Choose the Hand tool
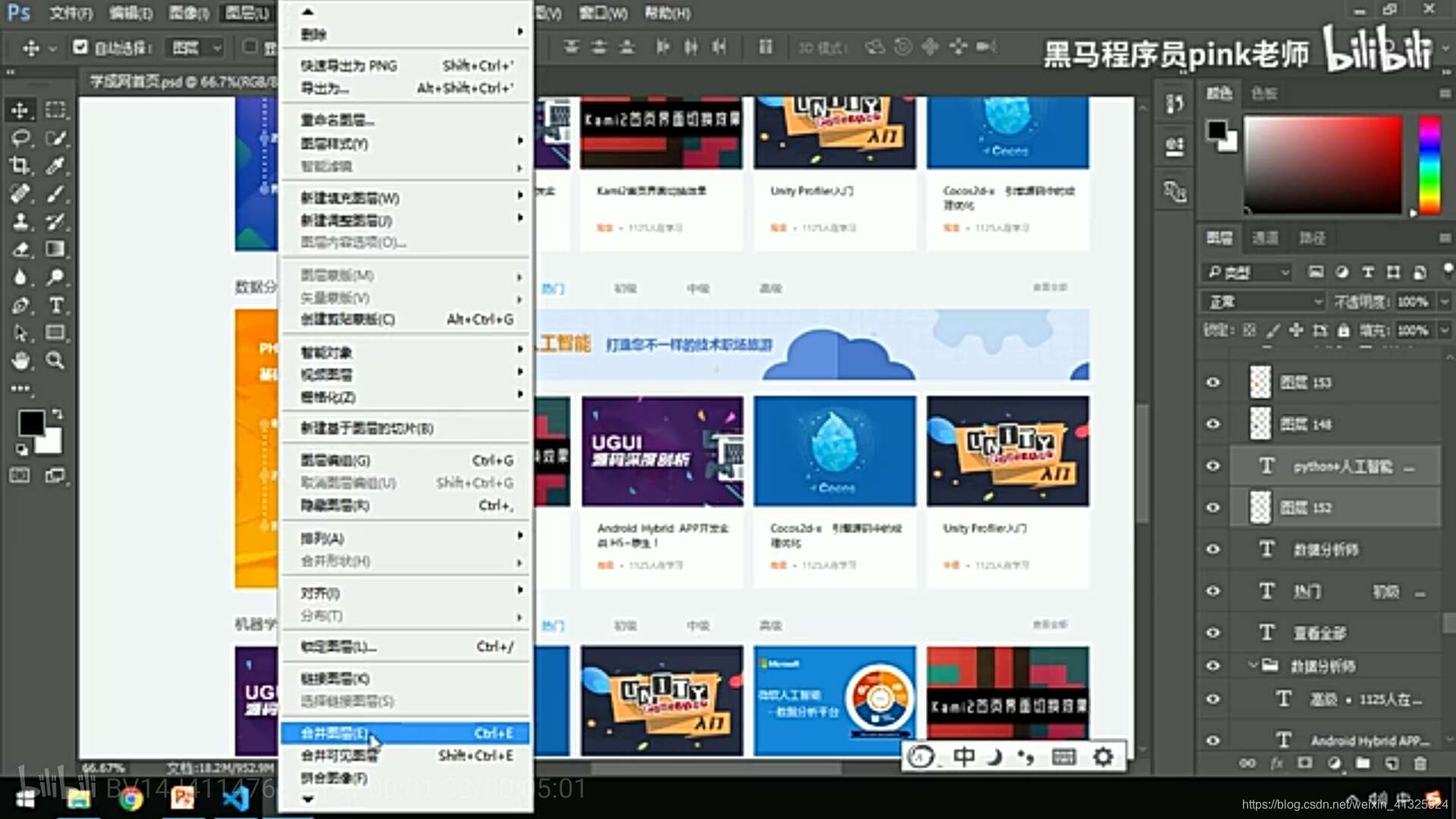This screenshot has width=1456, height=819. pyautogui.click(x=20, y=360)
